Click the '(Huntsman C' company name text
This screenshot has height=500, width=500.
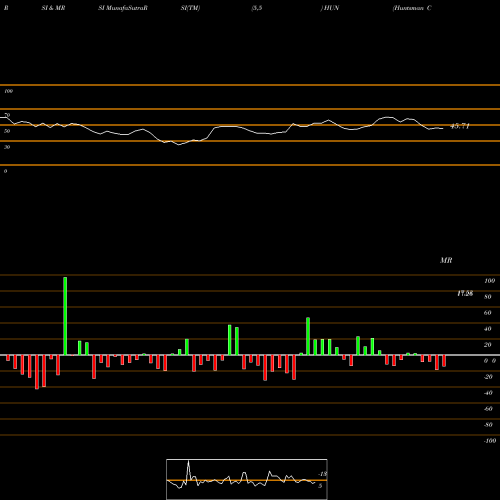[412, 8]
